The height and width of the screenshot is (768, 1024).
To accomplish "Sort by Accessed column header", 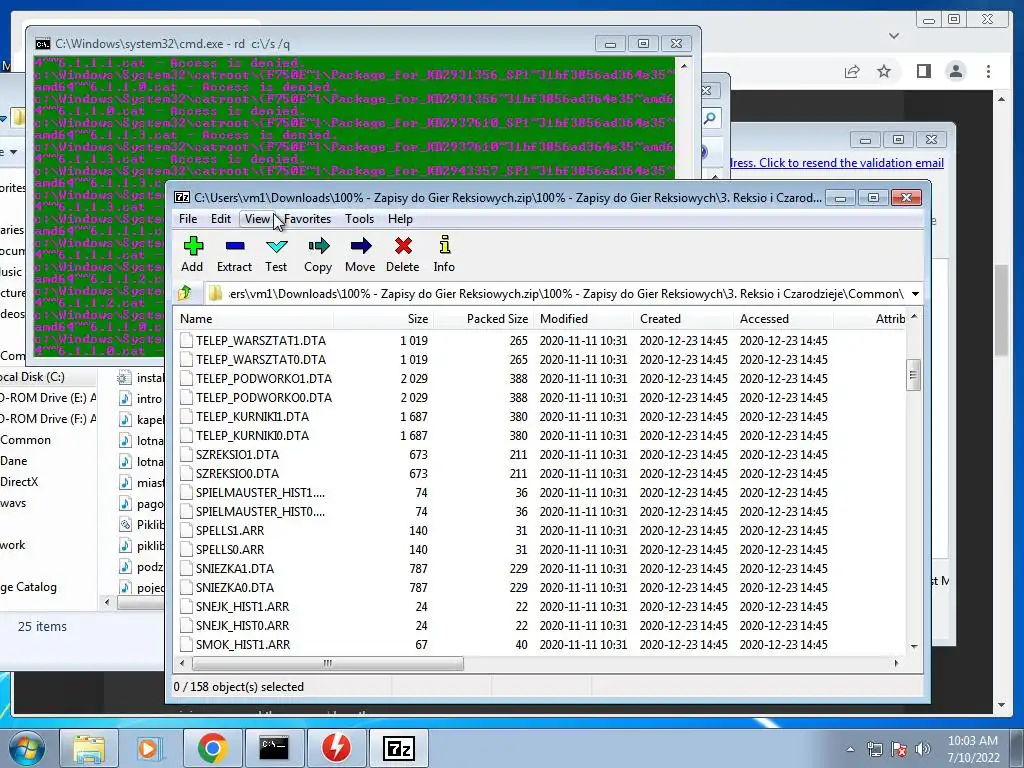I will pos(783,319).
